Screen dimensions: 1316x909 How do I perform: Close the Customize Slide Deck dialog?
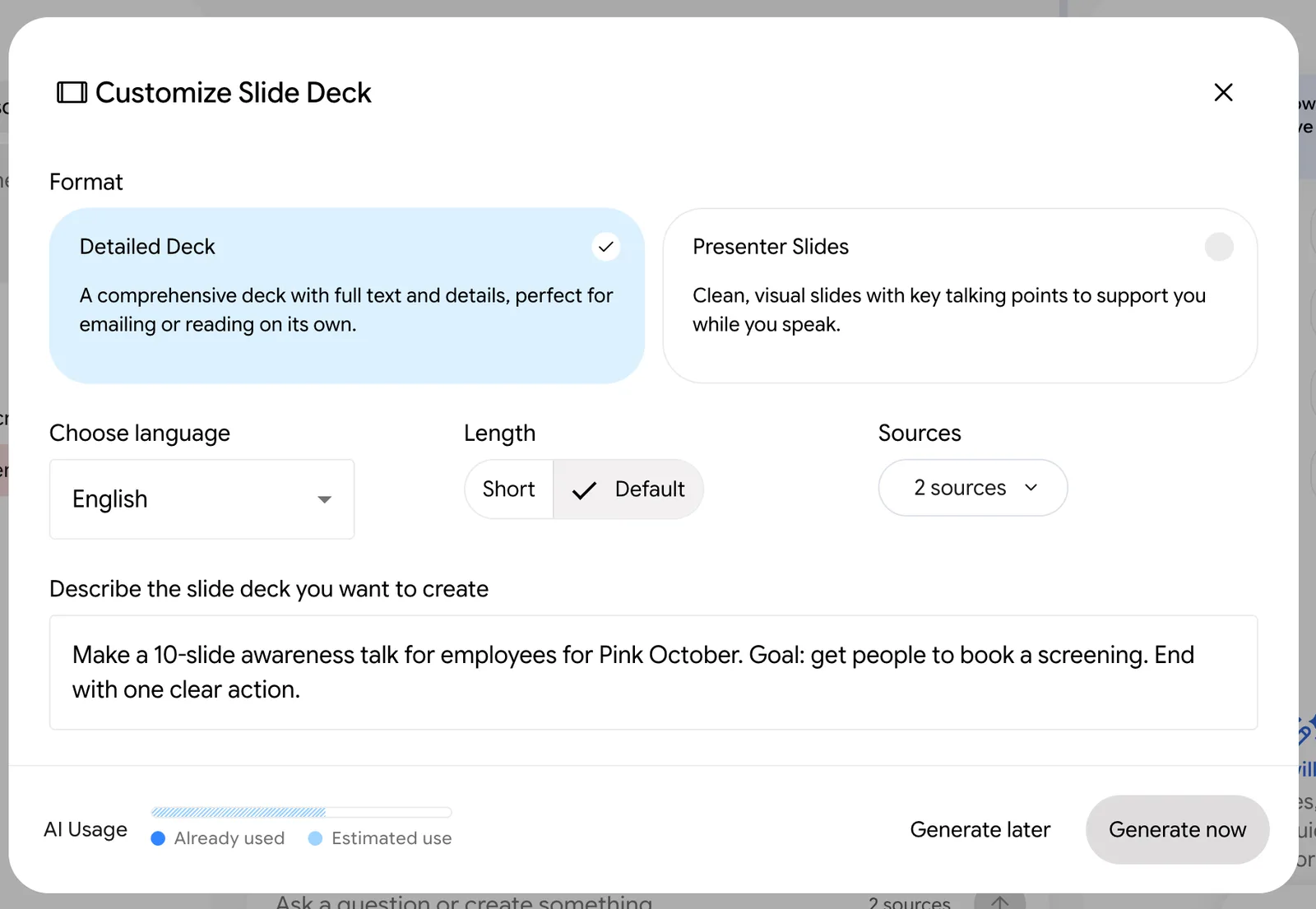[x=1223, y=92]
